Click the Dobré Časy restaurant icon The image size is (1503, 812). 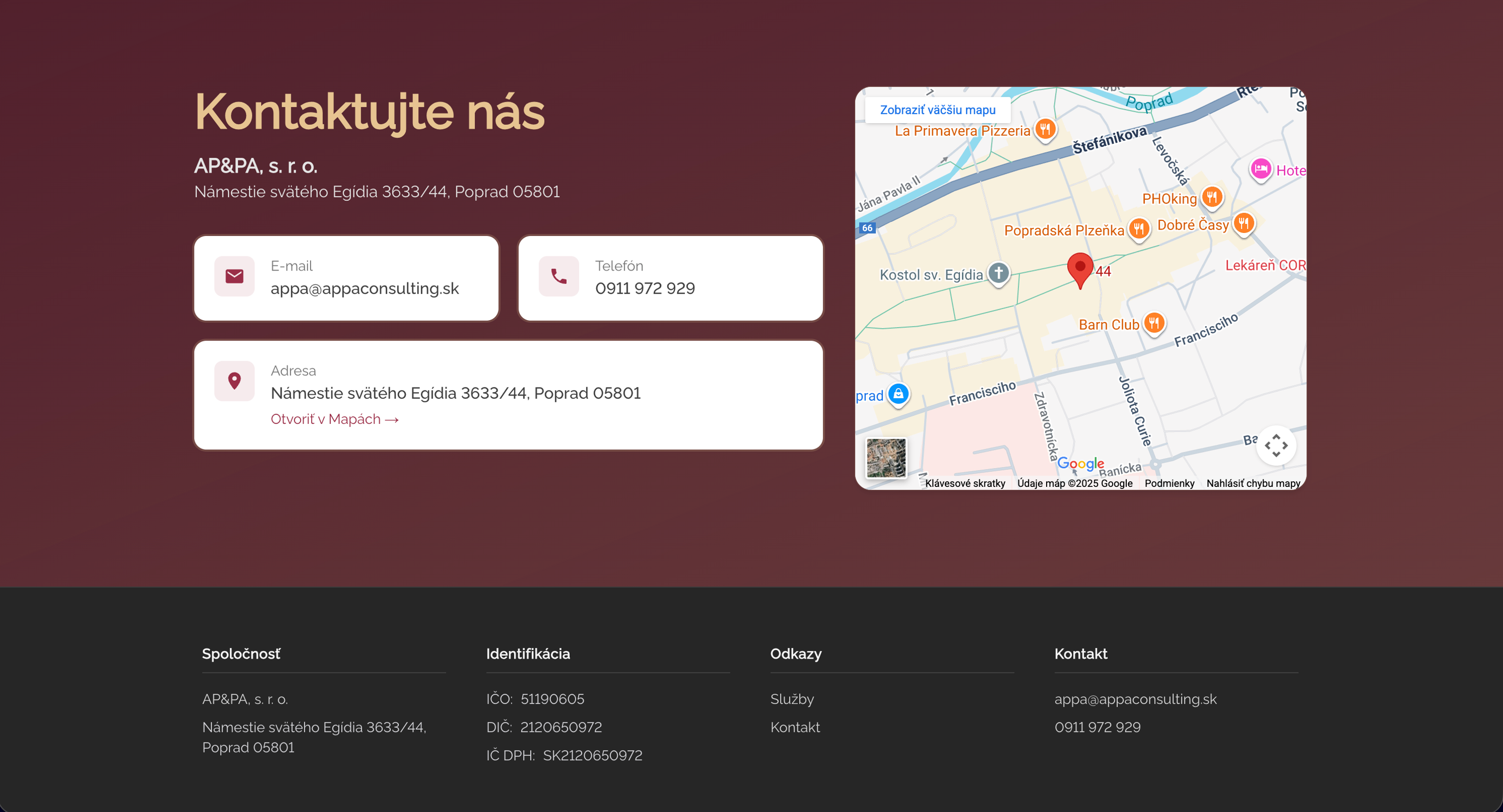1243,223
